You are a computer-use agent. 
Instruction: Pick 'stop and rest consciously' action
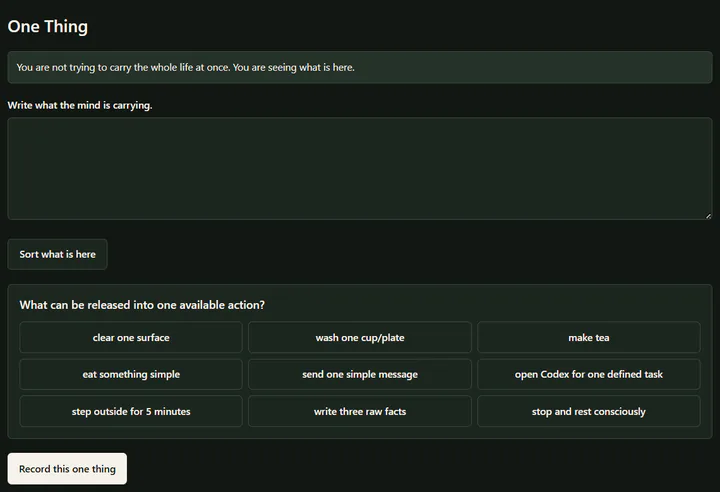589,412
